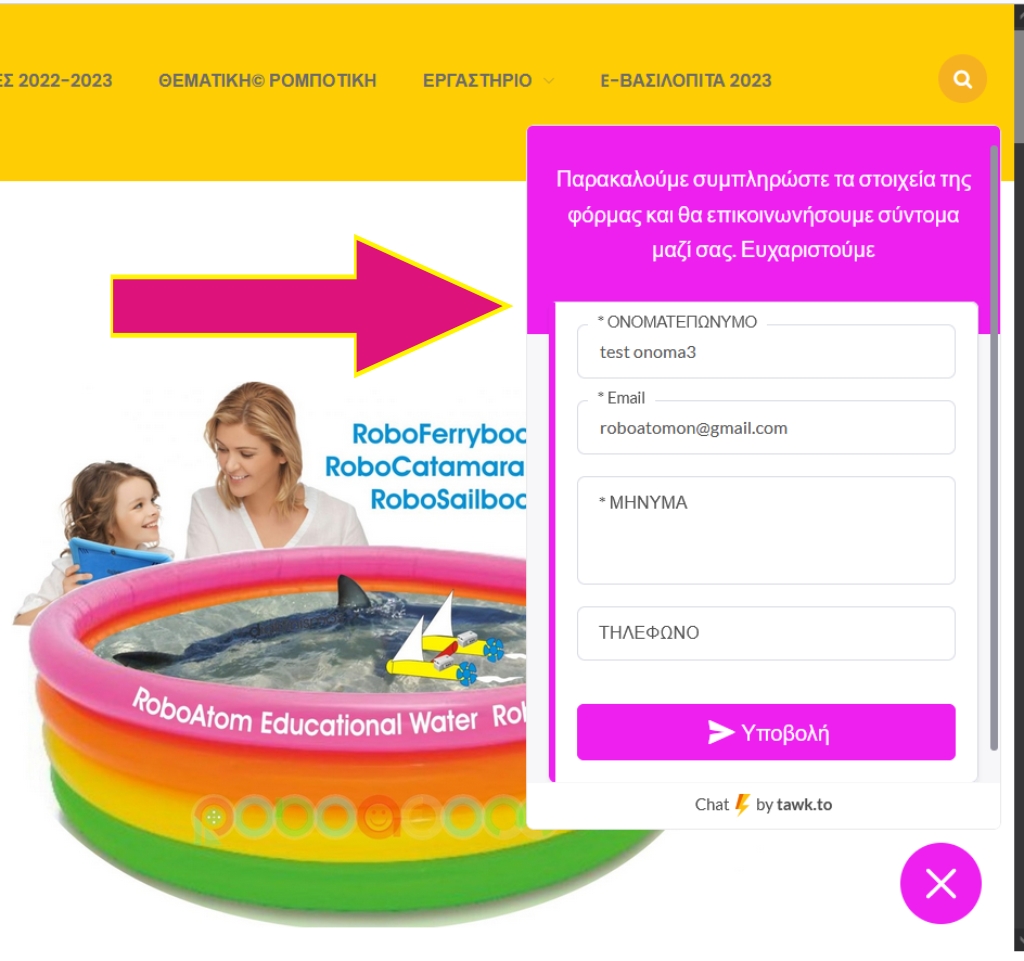
Task: Click the paper plane send icon
Action: [x=720, y=733]
